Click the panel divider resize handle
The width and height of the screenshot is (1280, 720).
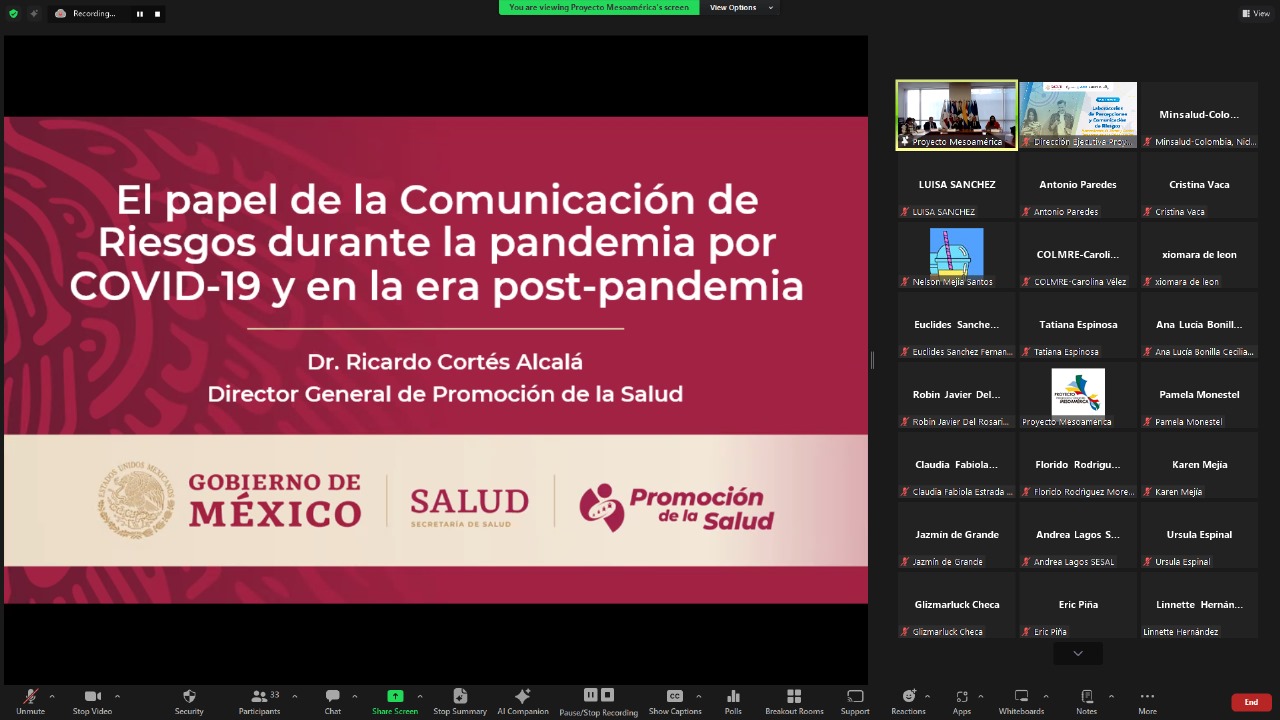coord(872,360)
